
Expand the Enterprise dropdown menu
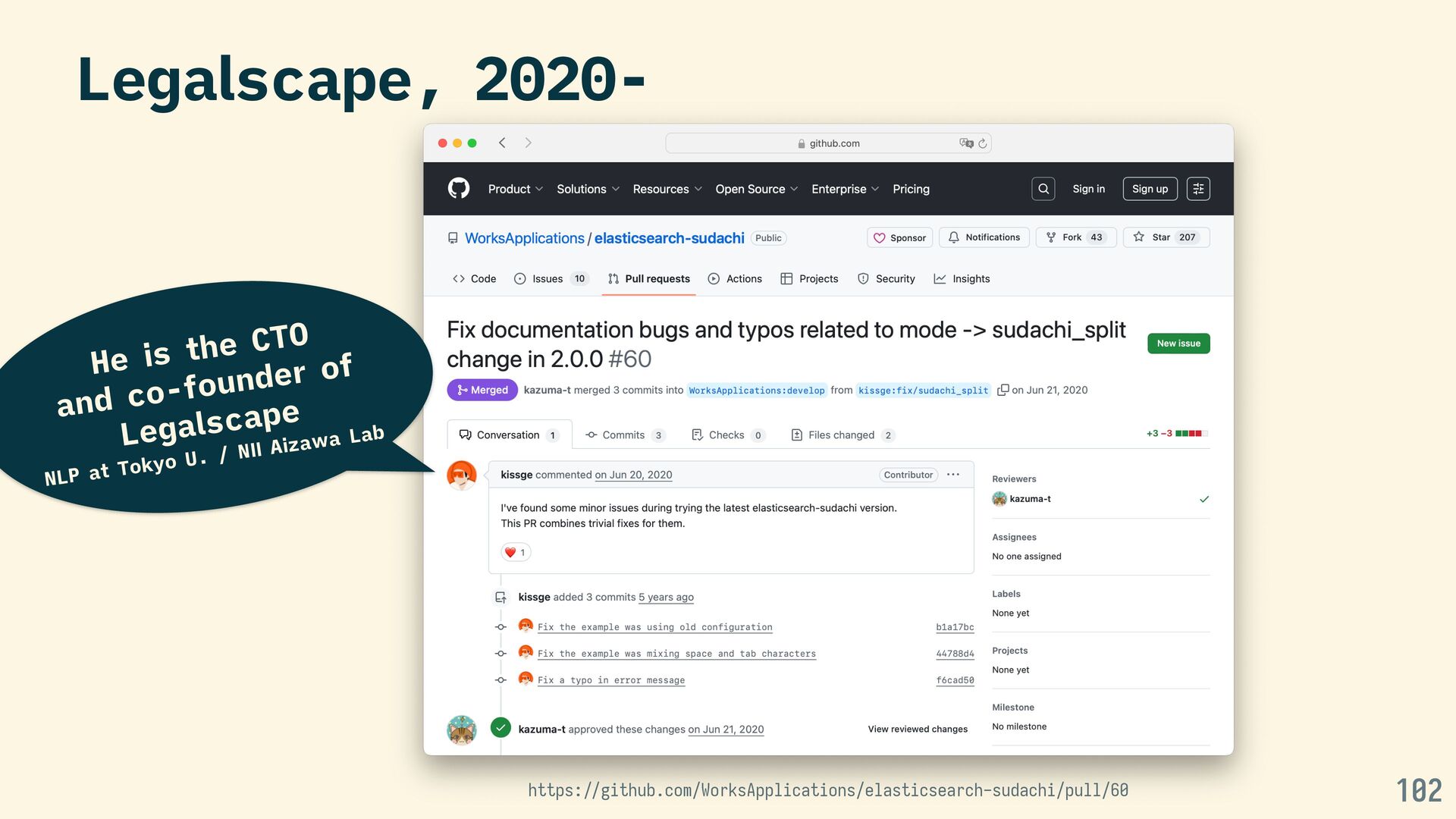pos(845,189)
